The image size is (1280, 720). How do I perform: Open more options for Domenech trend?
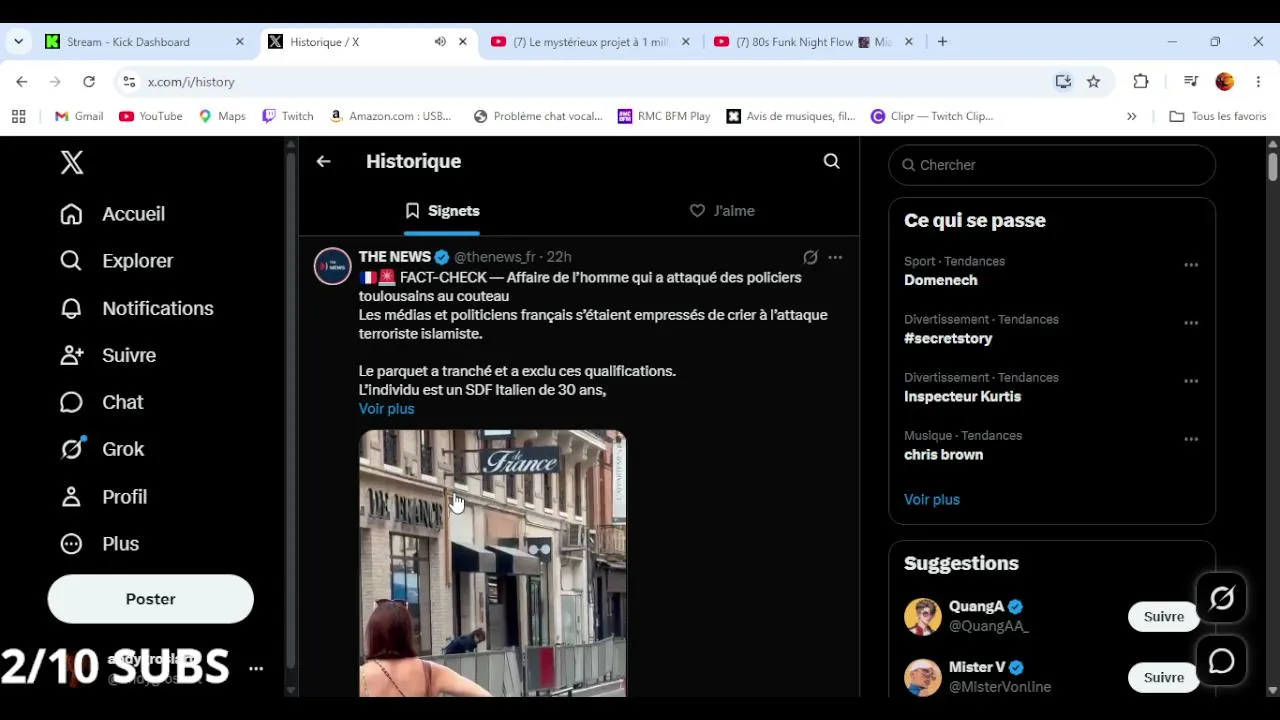click(x=1191, y=265)
